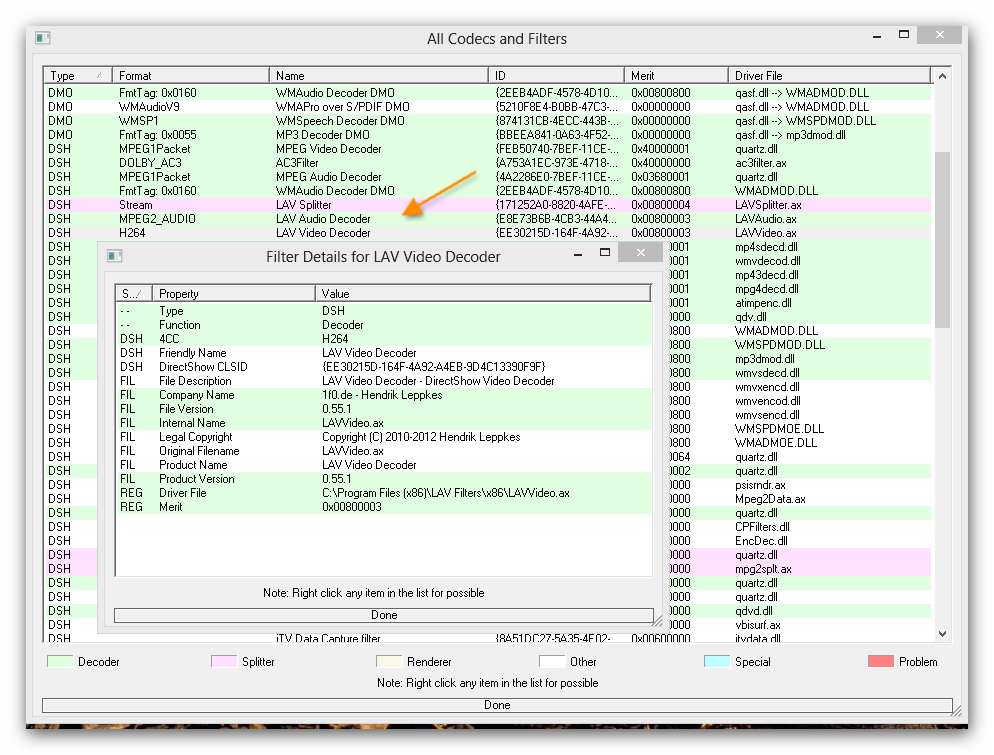The image size is (994, 755).
Task: Click the red Problem legend swatch
Action: point(880,661)
